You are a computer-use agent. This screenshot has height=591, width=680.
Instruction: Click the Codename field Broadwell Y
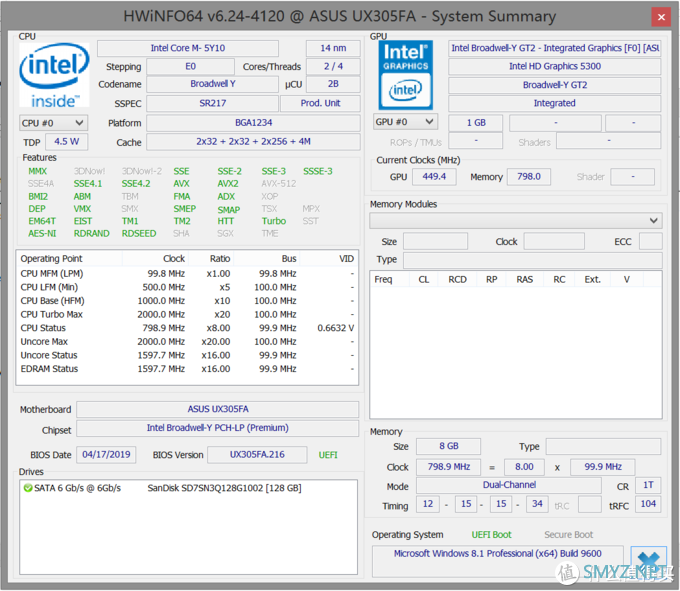pyautogui.click(x=212, y=84)
